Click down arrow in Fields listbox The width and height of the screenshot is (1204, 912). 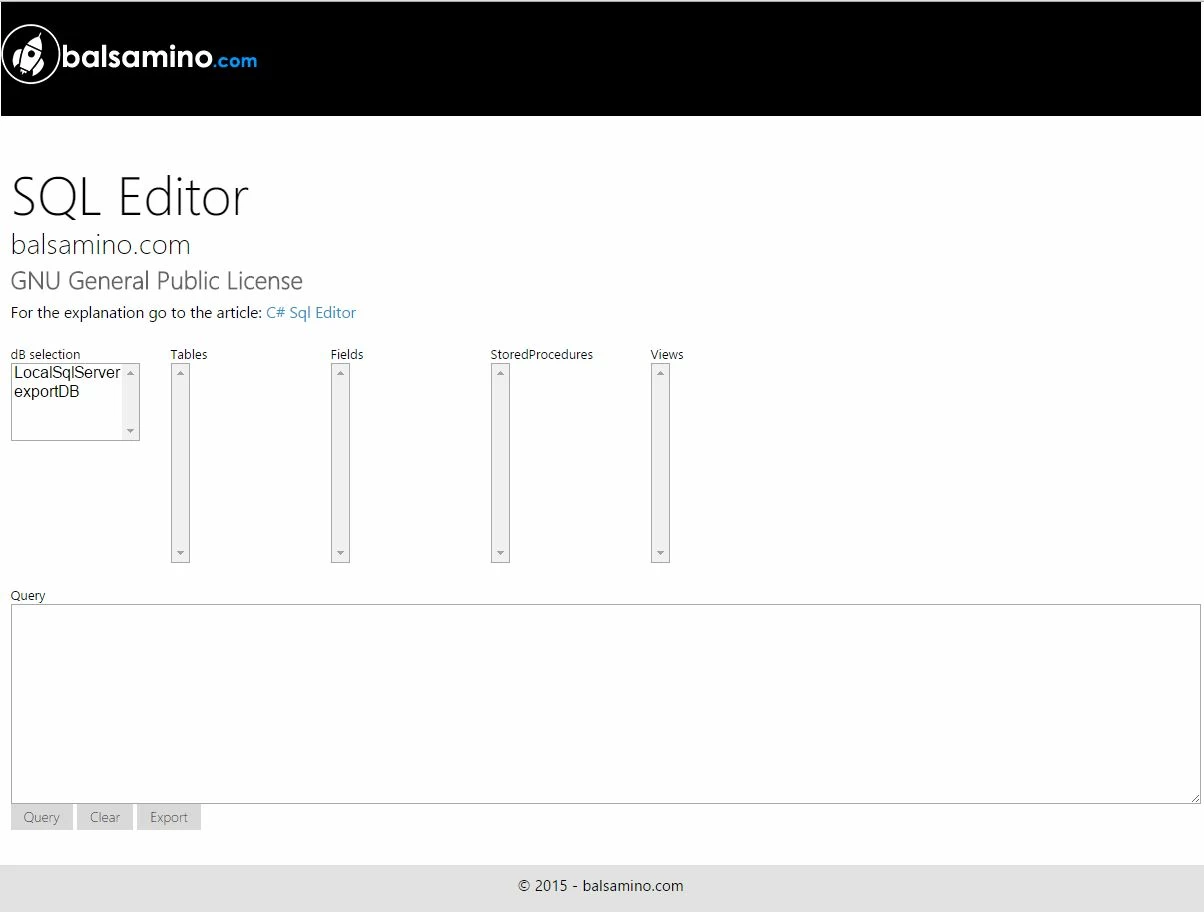(x=340, y=553)
